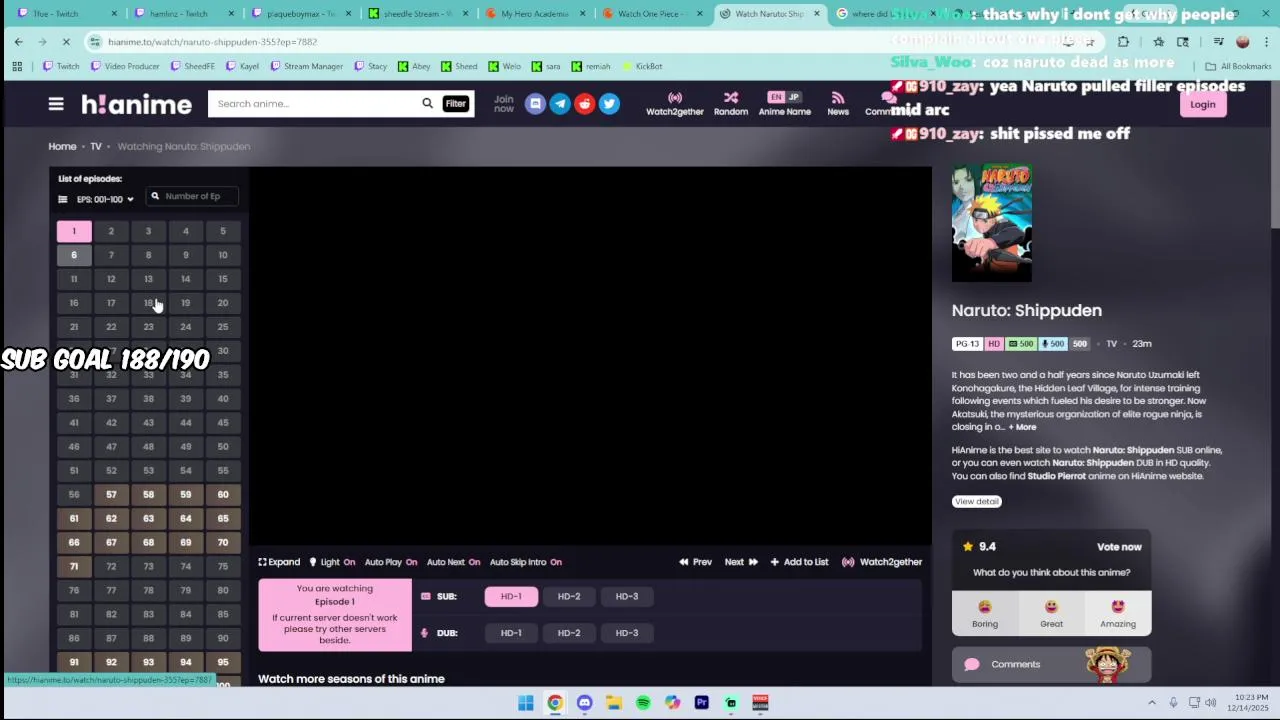1280x720 pixels.
Task: Click the Expand player icon
Action: pos(263,562)
